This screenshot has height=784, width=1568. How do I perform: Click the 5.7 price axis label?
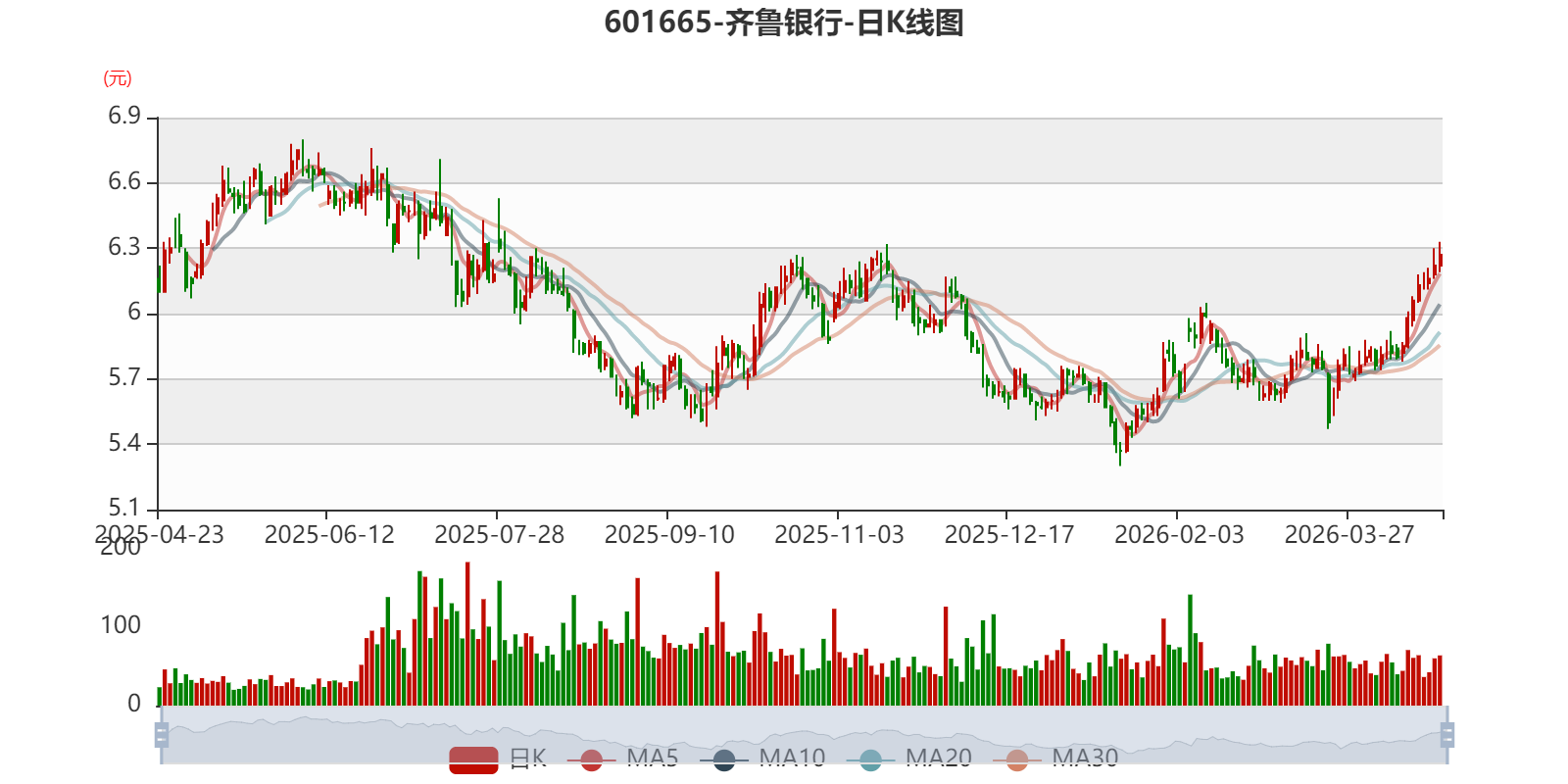coord(124,377)
